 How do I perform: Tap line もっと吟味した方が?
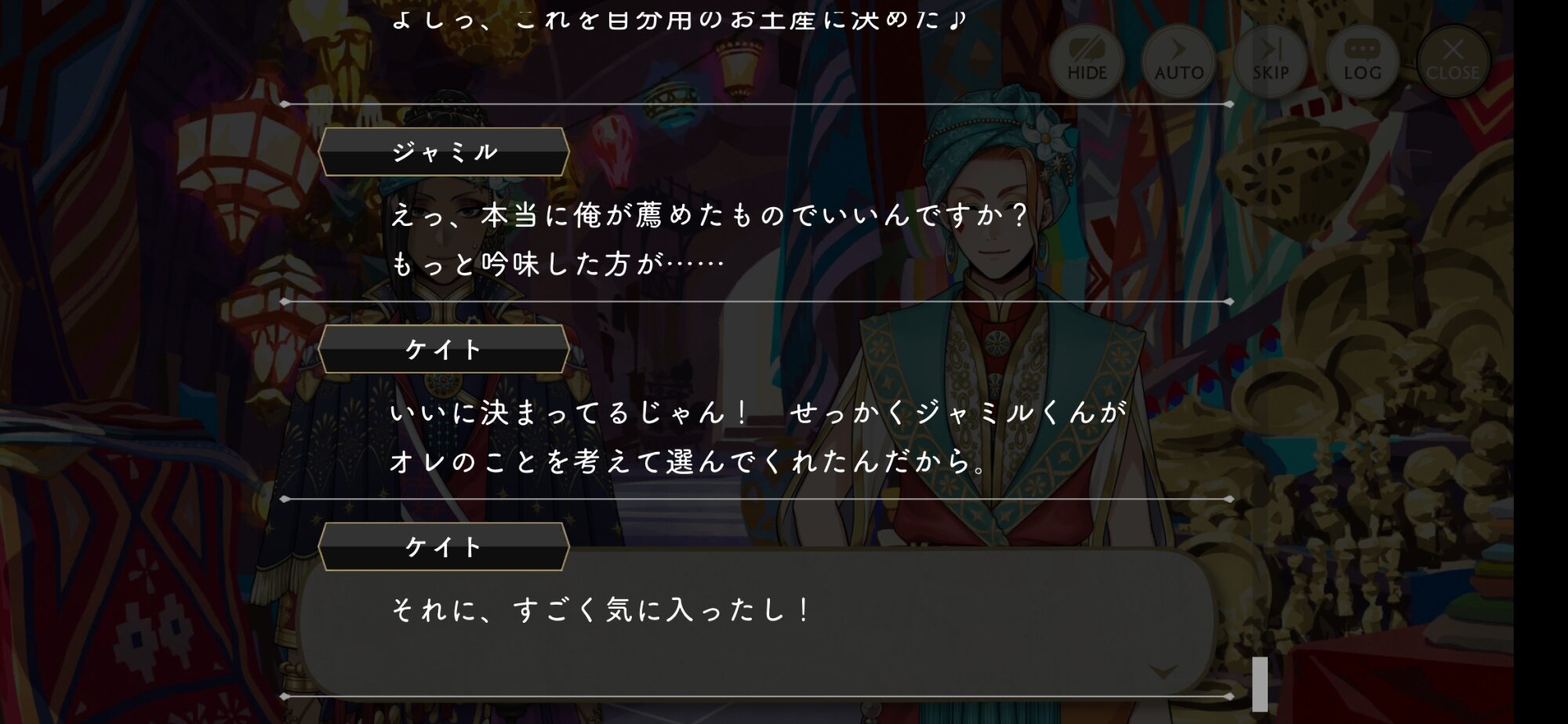click(557, 264)
